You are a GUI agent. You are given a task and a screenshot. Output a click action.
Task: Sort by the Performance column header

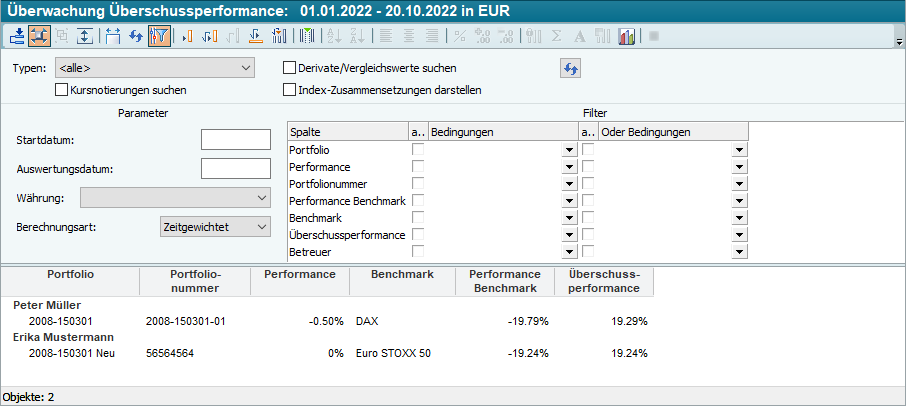pyautogui.click(x=300, y=274)
